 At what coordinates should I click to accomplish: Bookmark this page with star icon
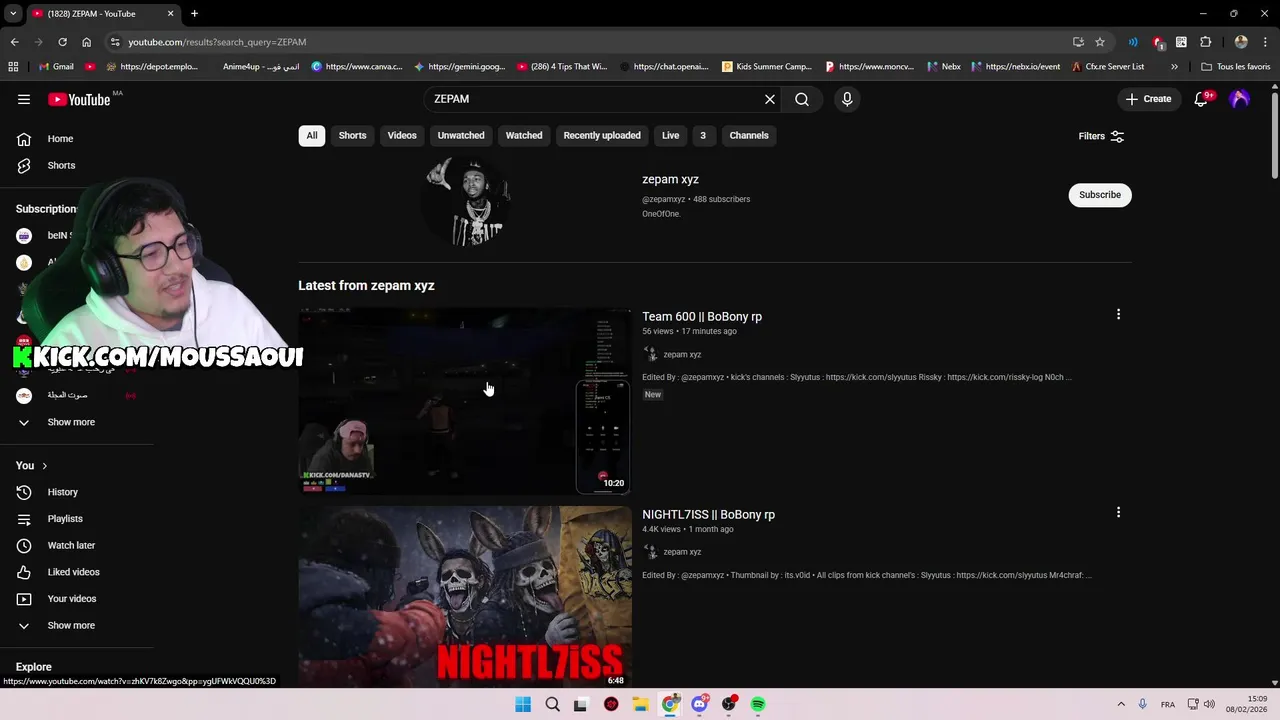[x=1100, y=42]
